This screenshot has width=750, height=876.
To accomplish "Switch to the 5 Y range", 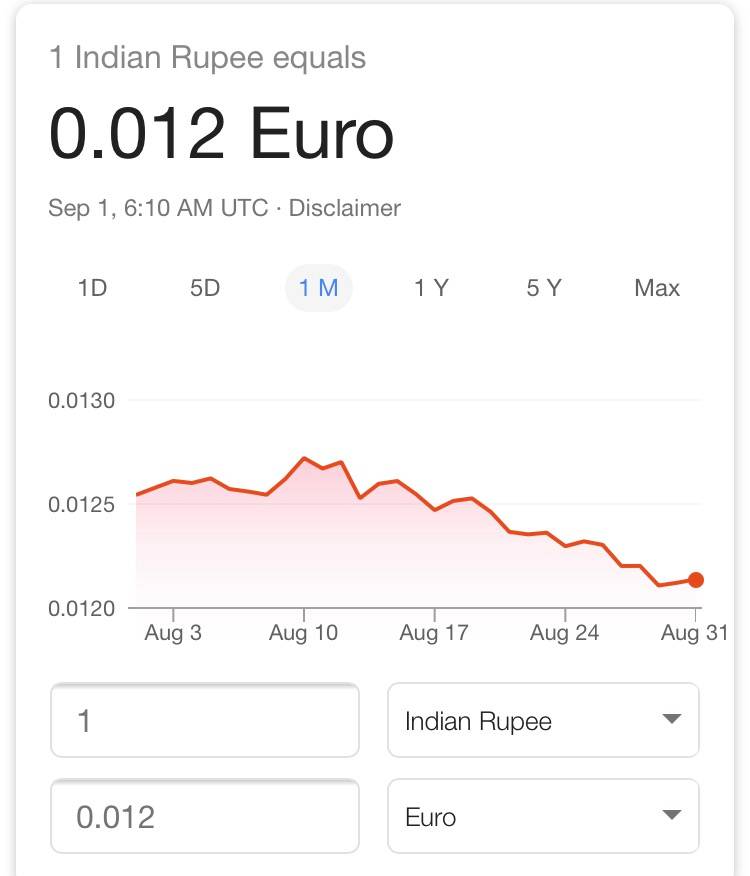I will [x=544, y=288].
